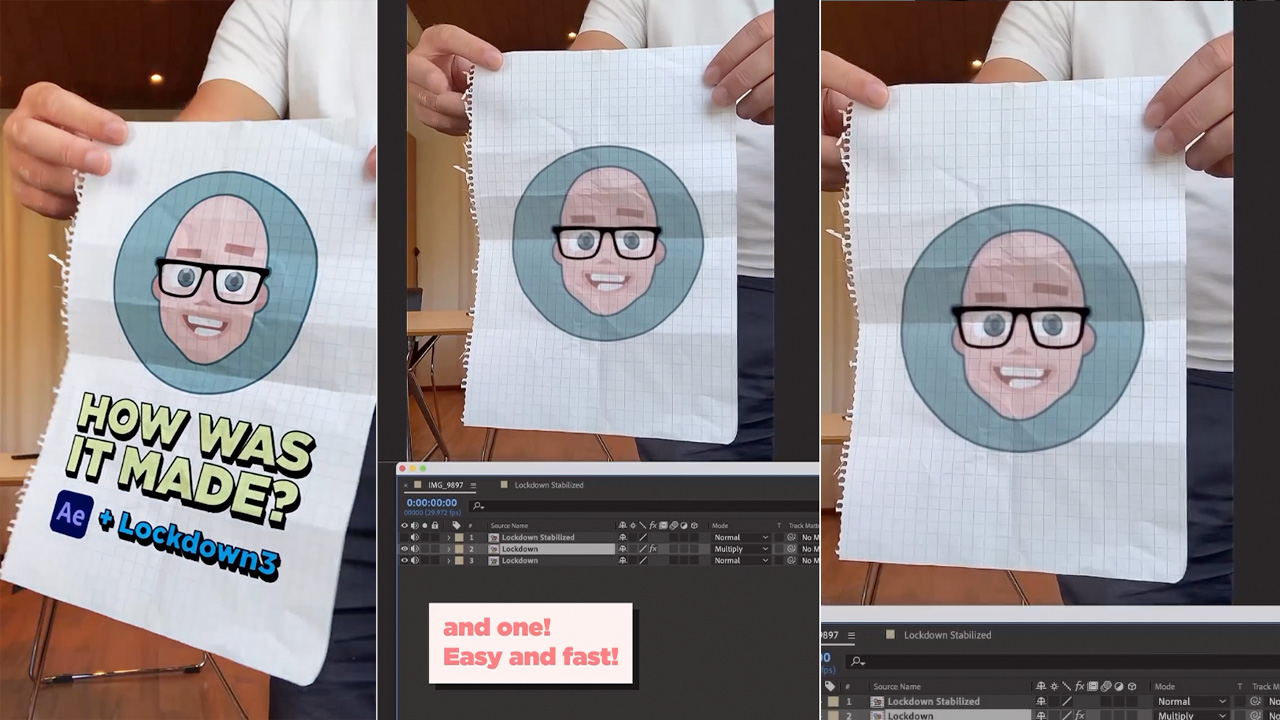Click search magnifier icon in middle timeline
Viewport: 1280px width, 720px height.
(478, 506)
